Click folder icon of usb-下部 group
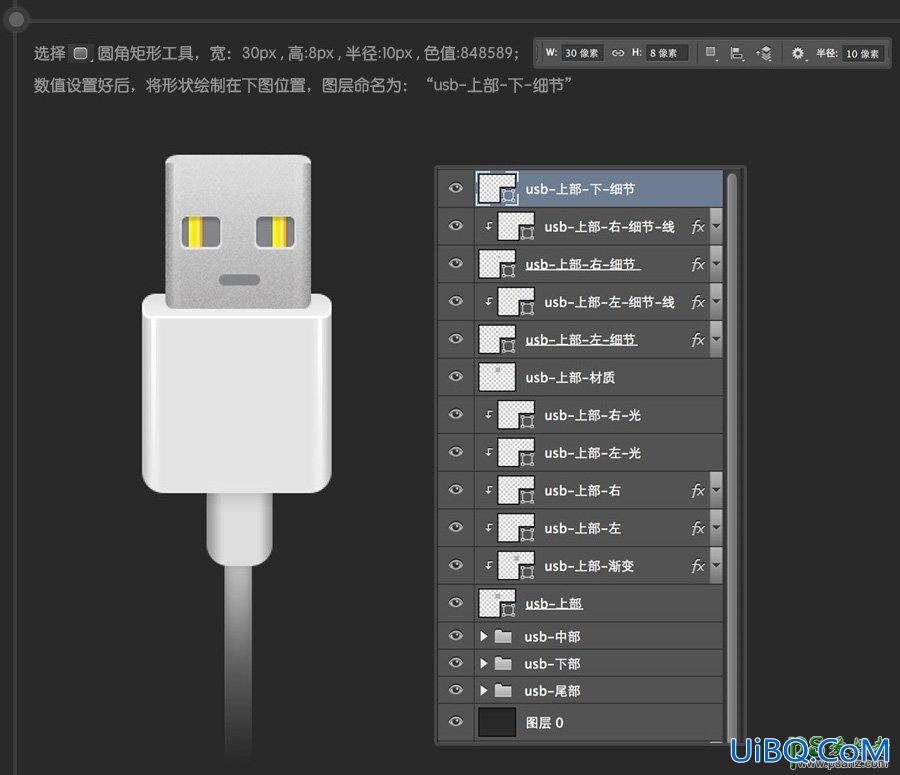 point(503,664)
